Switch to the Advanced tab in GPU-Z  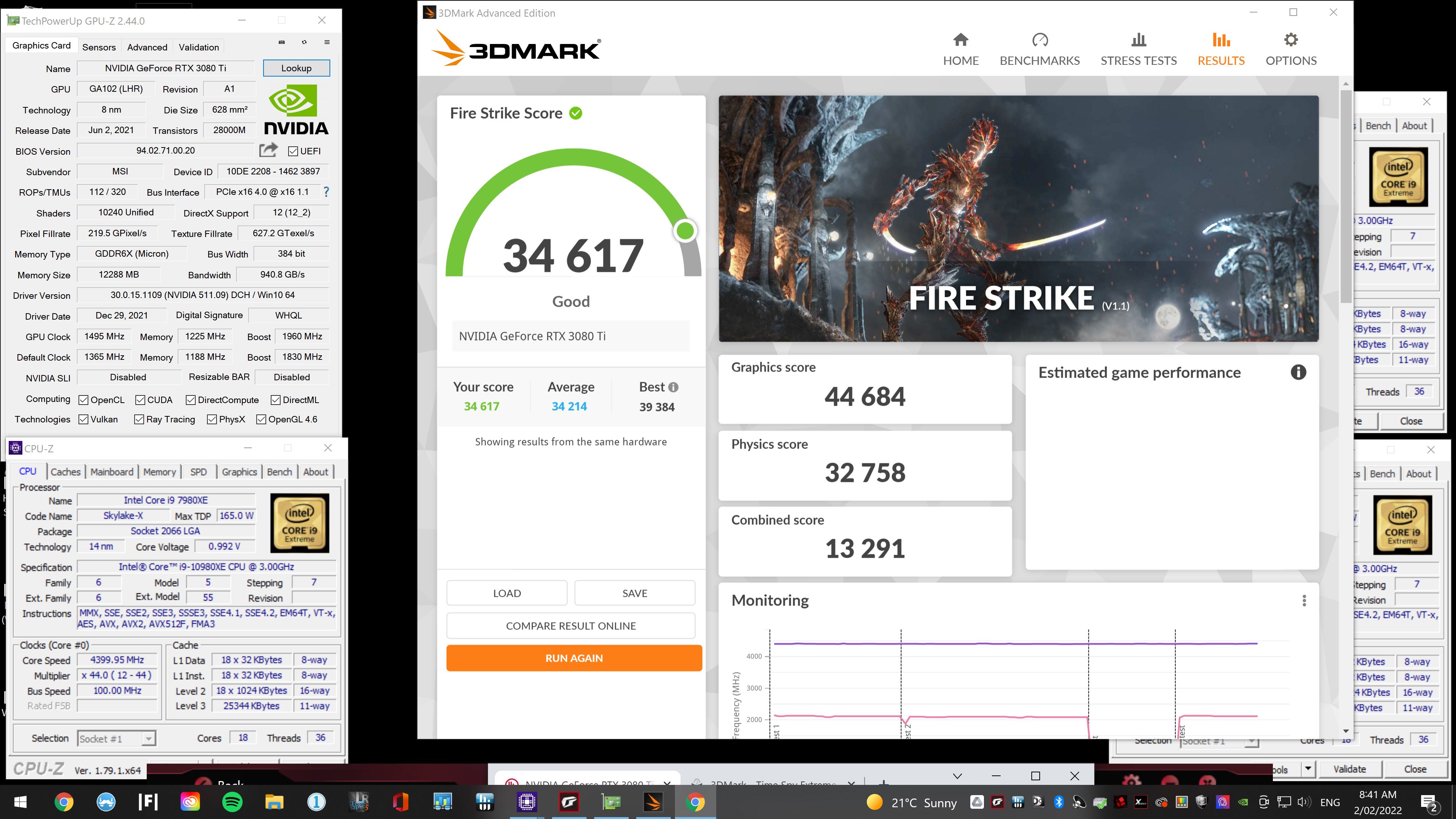pos(147,47)
